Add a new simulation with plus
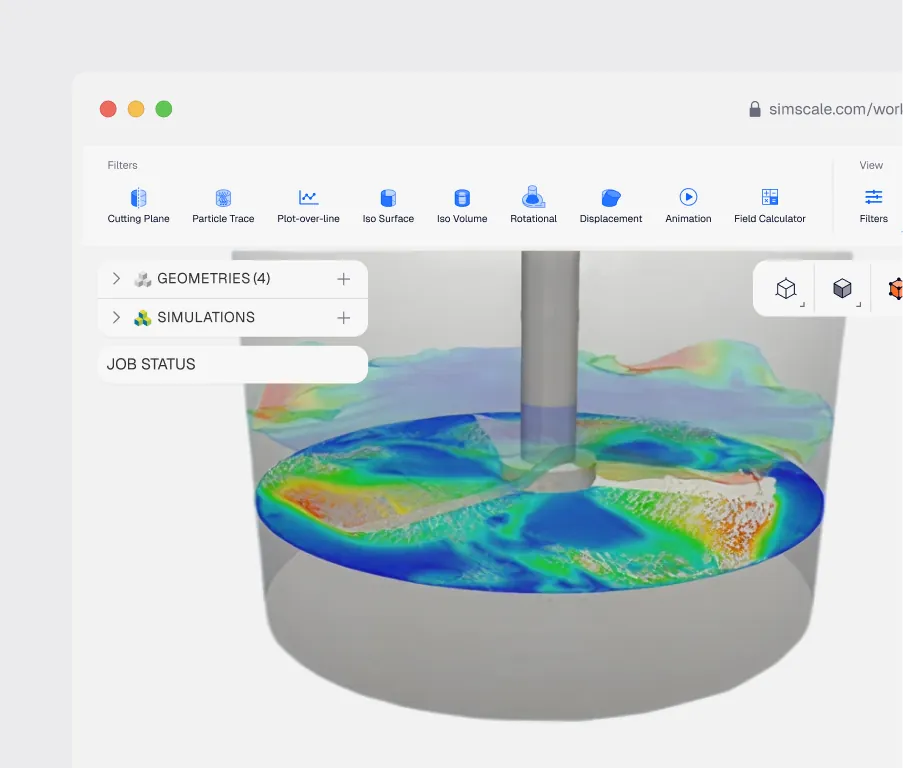Viewport: 903px width, 768px height. click(x=343, y=318)
